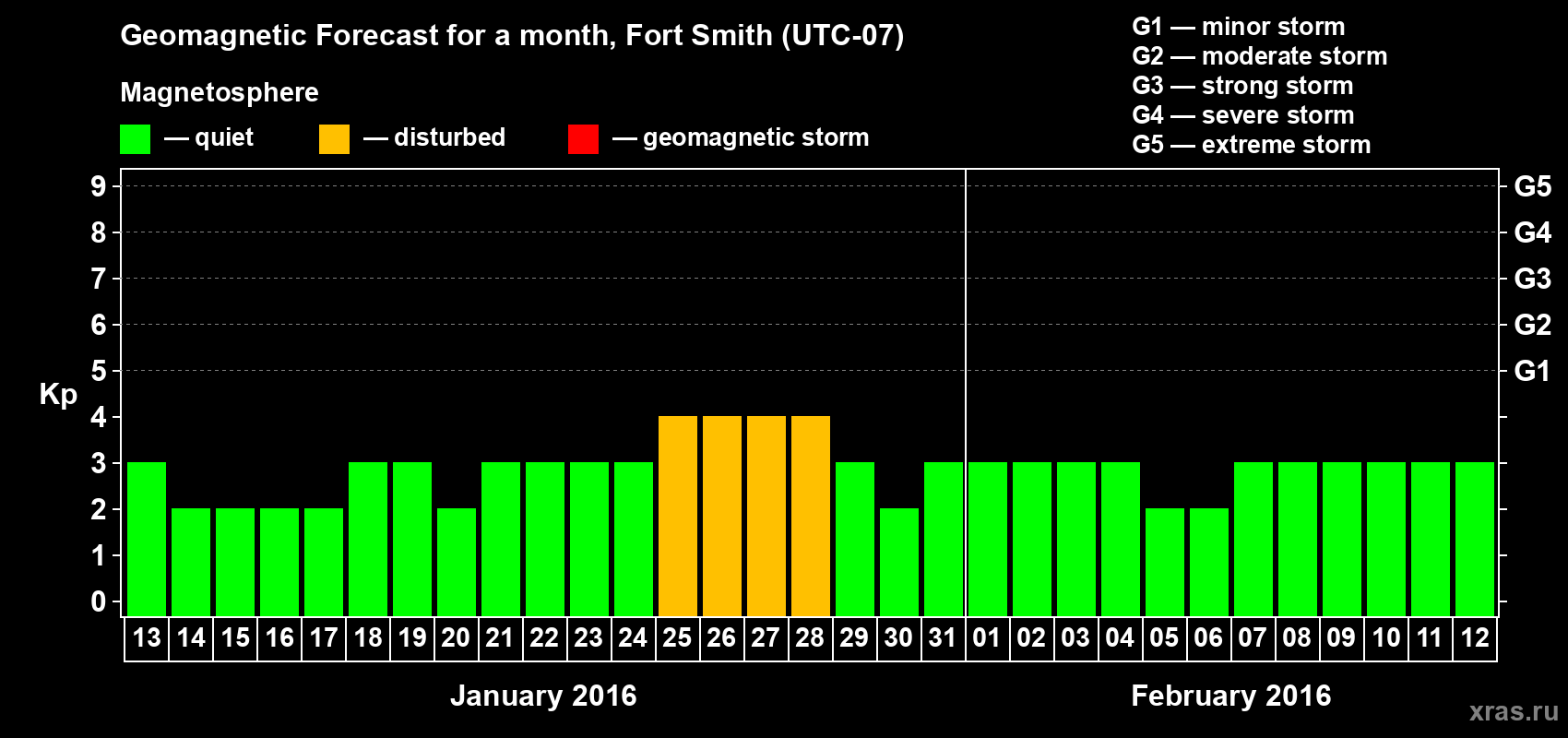This screenshot has width=1568, height=738.
Task: Click the date label 31
Action: [x=943, y=637]
